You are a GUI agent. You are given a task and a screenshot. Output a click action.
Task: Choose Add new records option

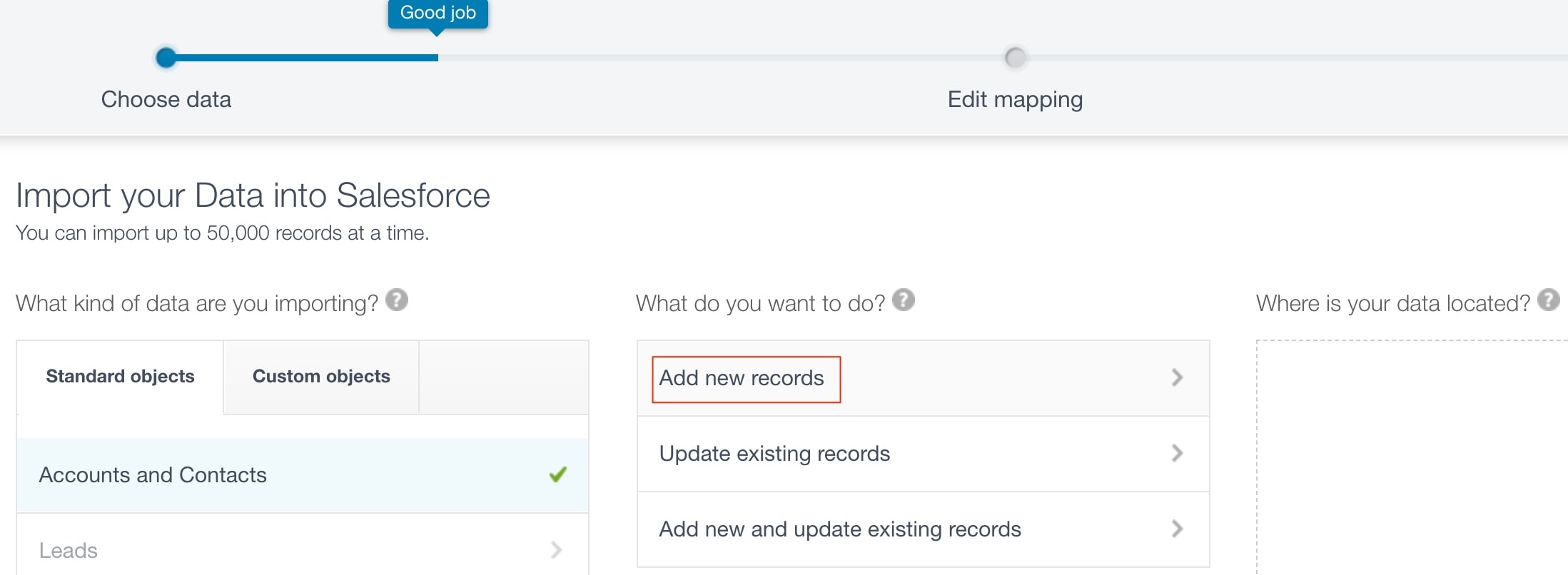point(923,378)
